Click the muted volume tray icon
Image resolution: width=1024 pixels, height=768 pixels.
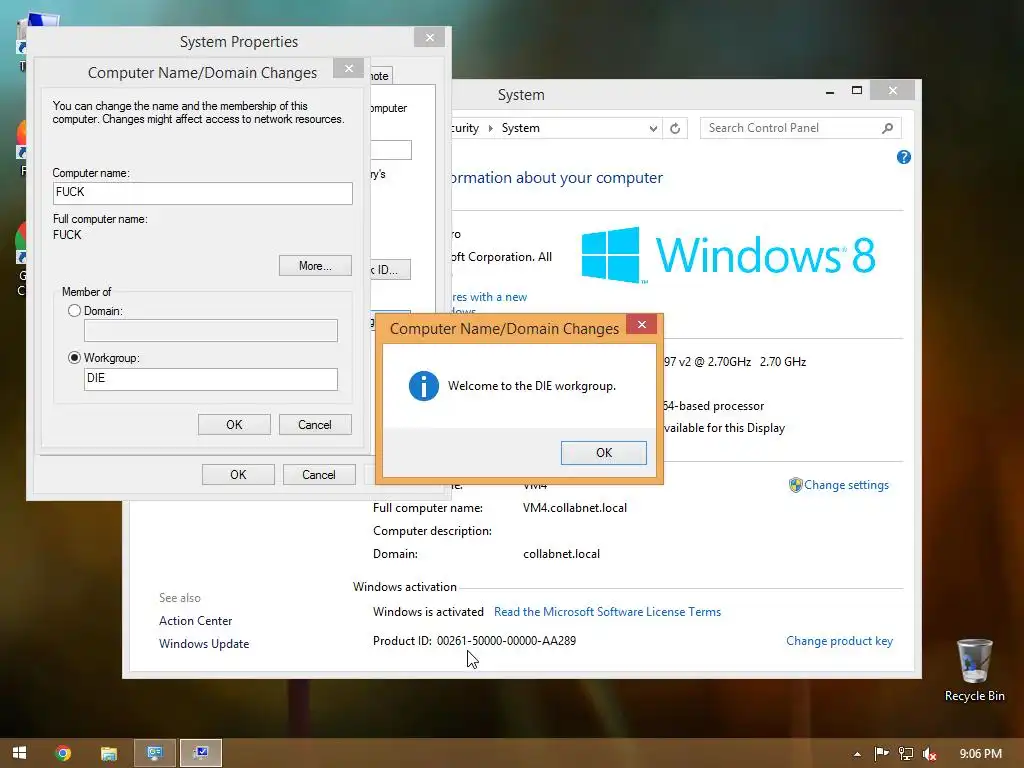[x=929, y=754]
